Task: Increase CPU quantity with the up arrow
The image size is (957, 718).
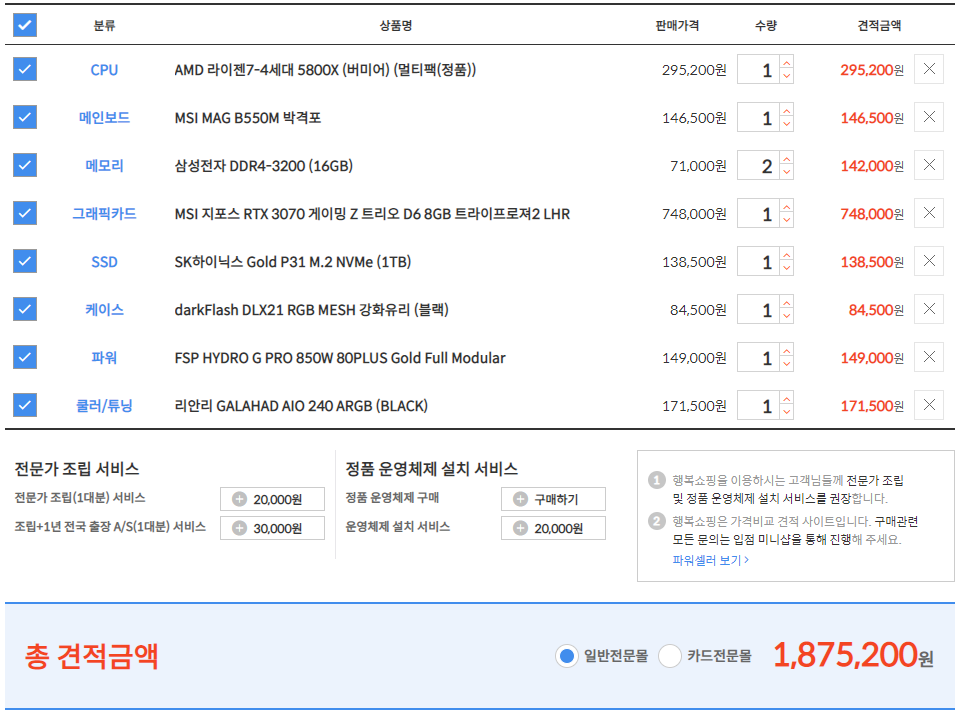Action: [787, 63]
